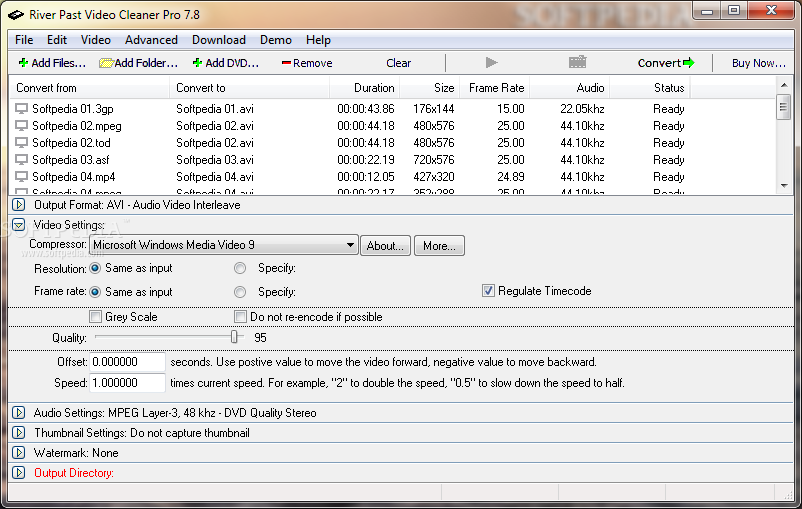Expand the Output Format section

coord(19,205)
